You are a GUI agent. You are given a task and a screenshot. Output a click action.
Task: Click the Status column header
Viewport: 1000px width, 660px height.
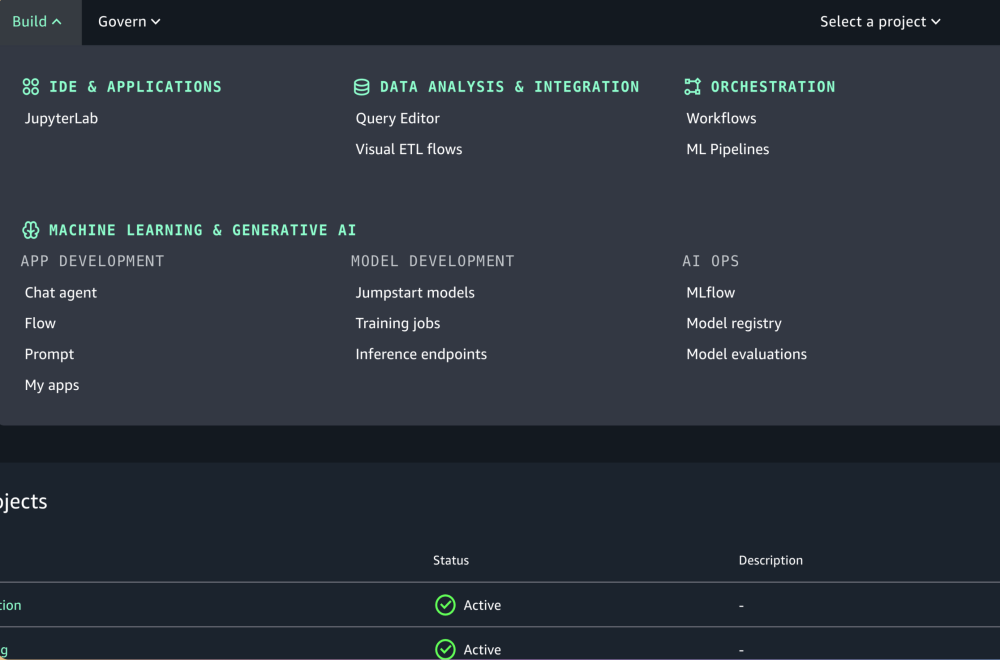coord(451,561)
